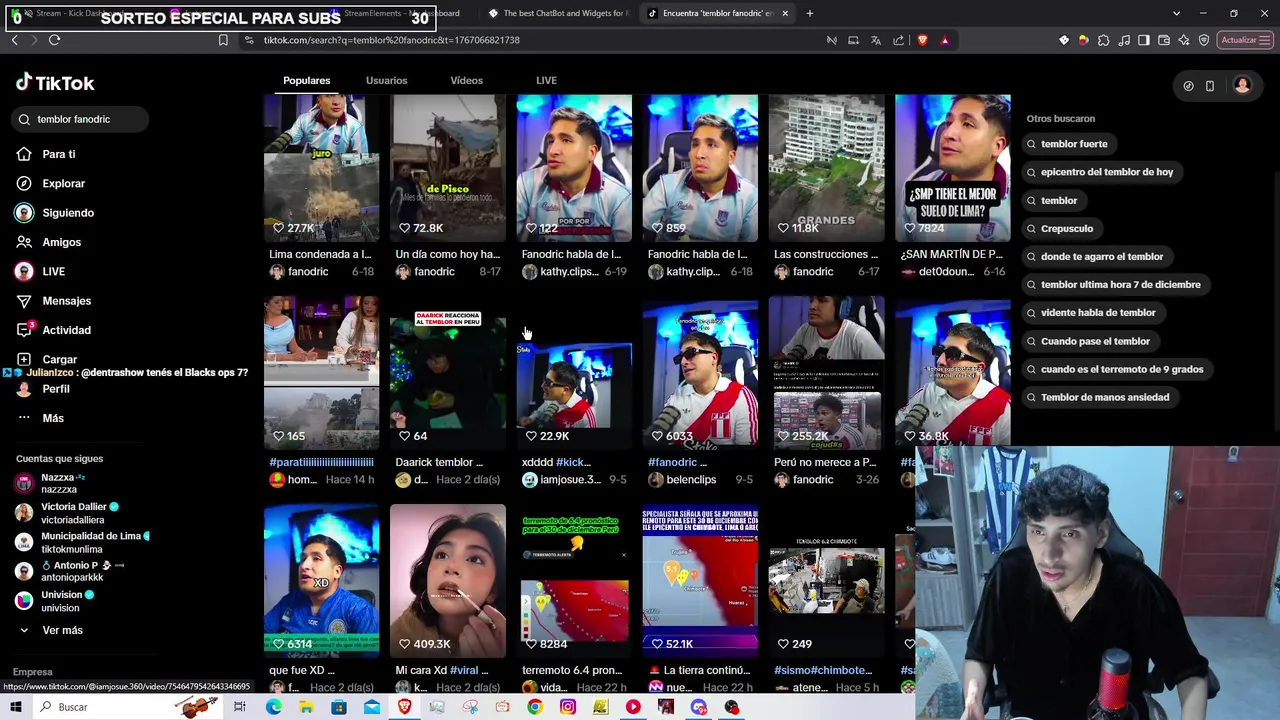Click the mobile app icon in TikTok header
Image resolution: width=1280 pixels, height=720 pixels.
pyautogui.click(x=1210, y=86)
